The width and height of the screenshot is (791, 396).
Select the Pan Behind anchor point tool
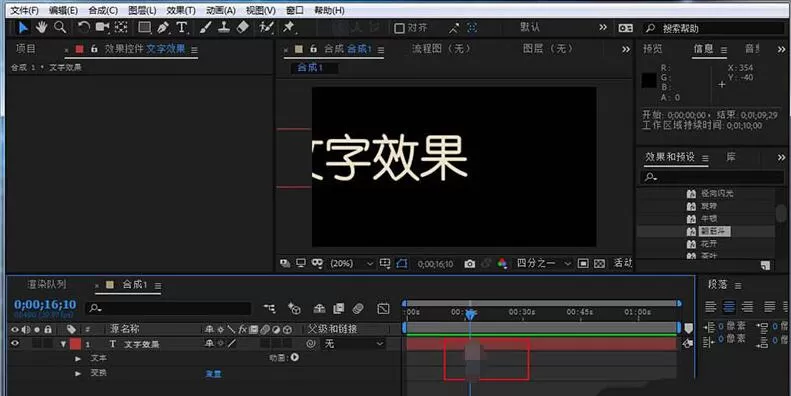click(x=121, y=27)
